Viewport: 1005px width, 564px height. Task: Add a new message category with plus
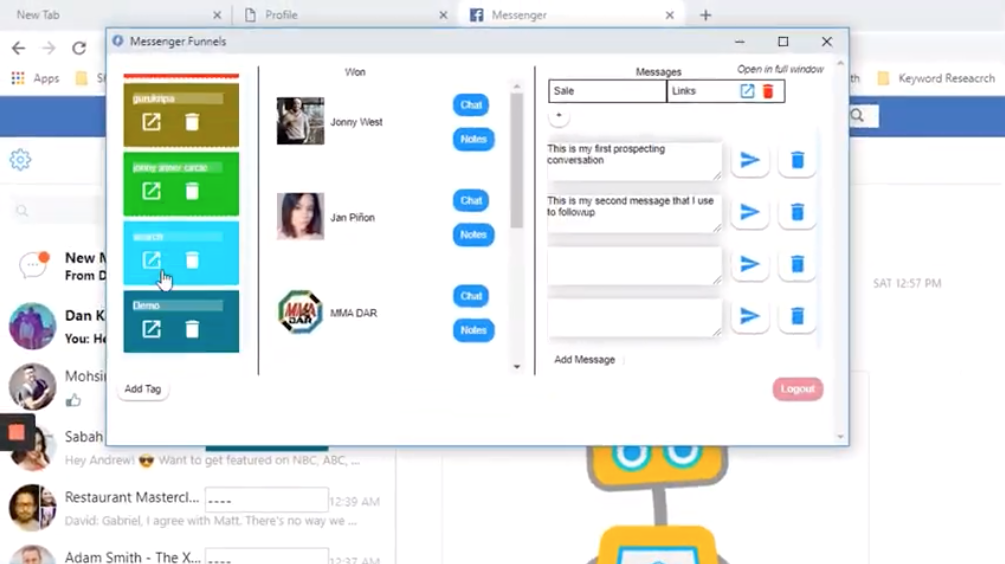559,116
